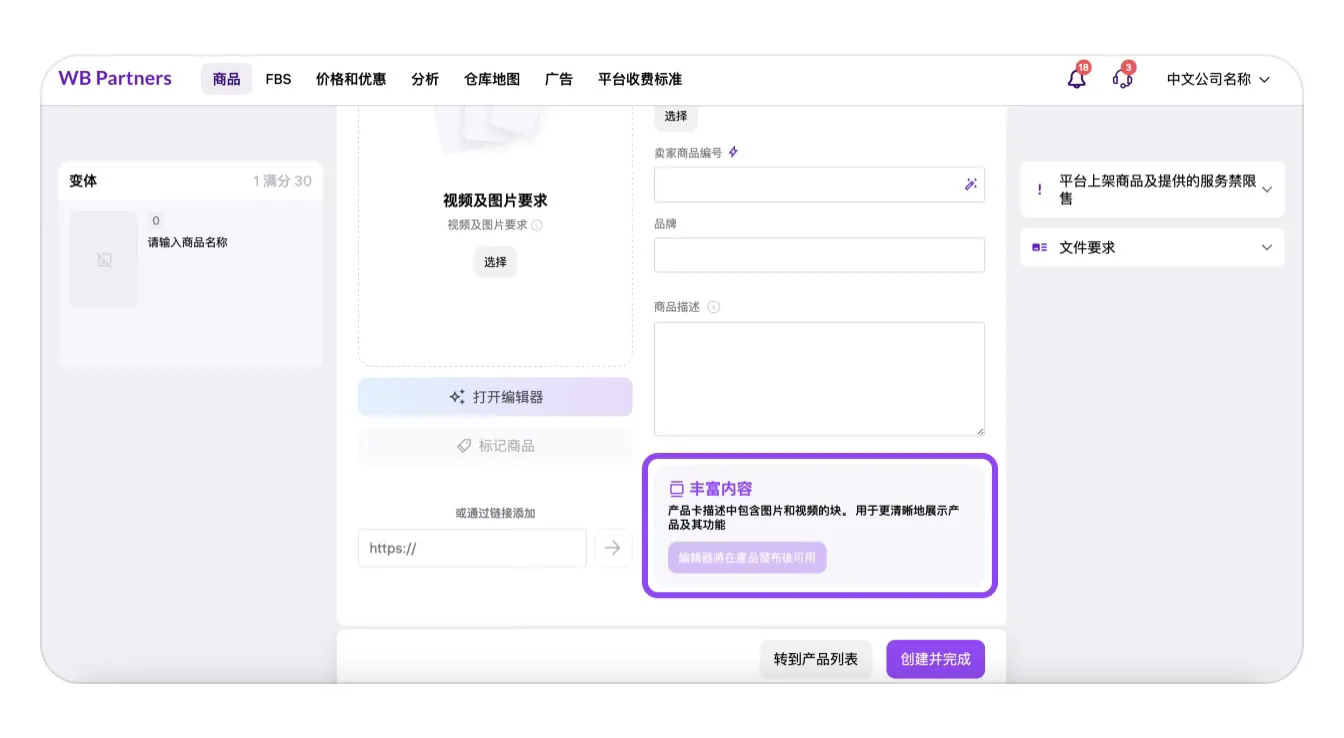Open the 商品 menu tab
Image resolution: width=1344 pixels, height=738 pixels.
[x=226, y=79]
